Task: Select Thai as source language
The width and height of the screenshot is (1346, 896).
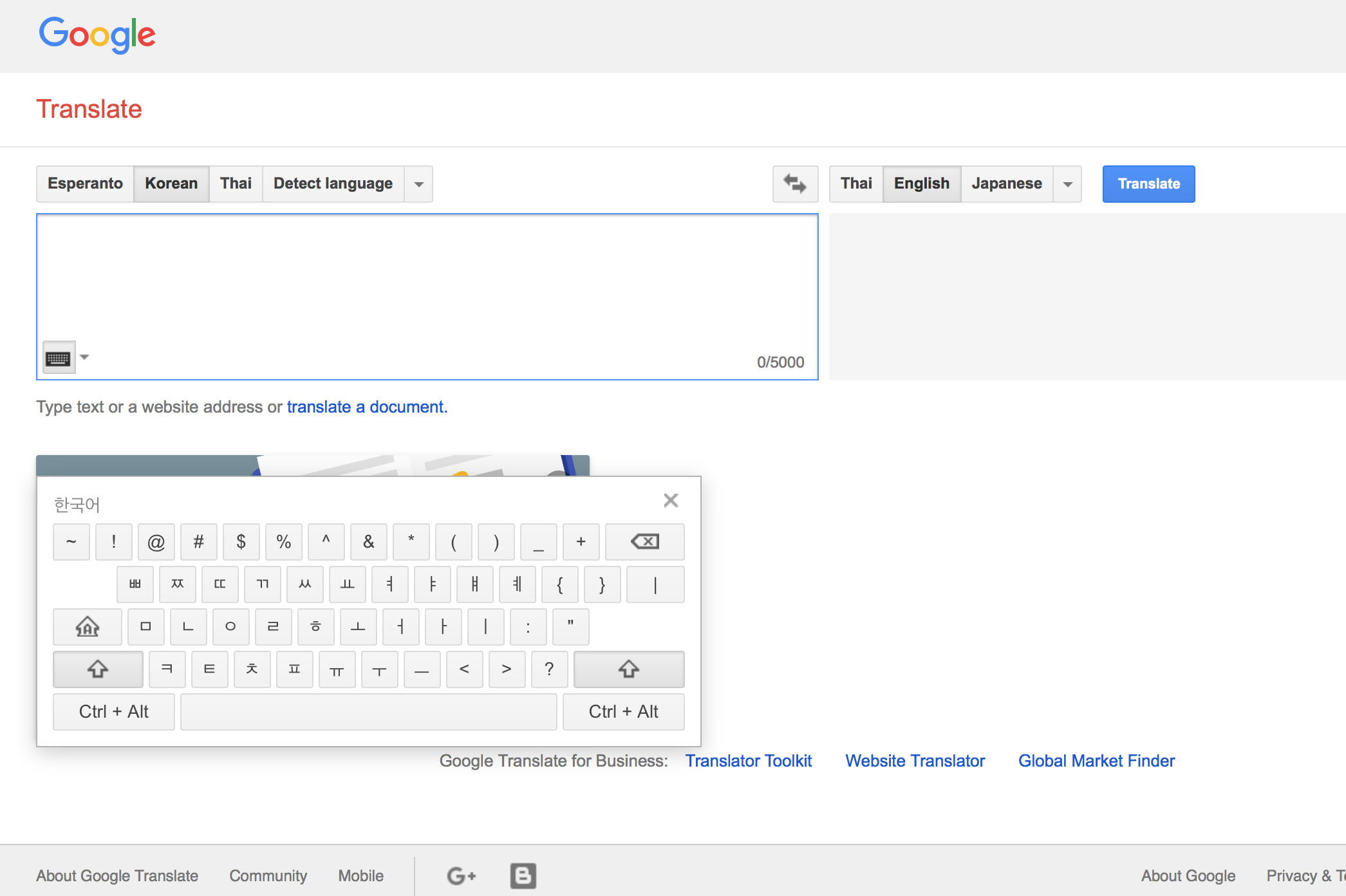Action: [236, 184]
